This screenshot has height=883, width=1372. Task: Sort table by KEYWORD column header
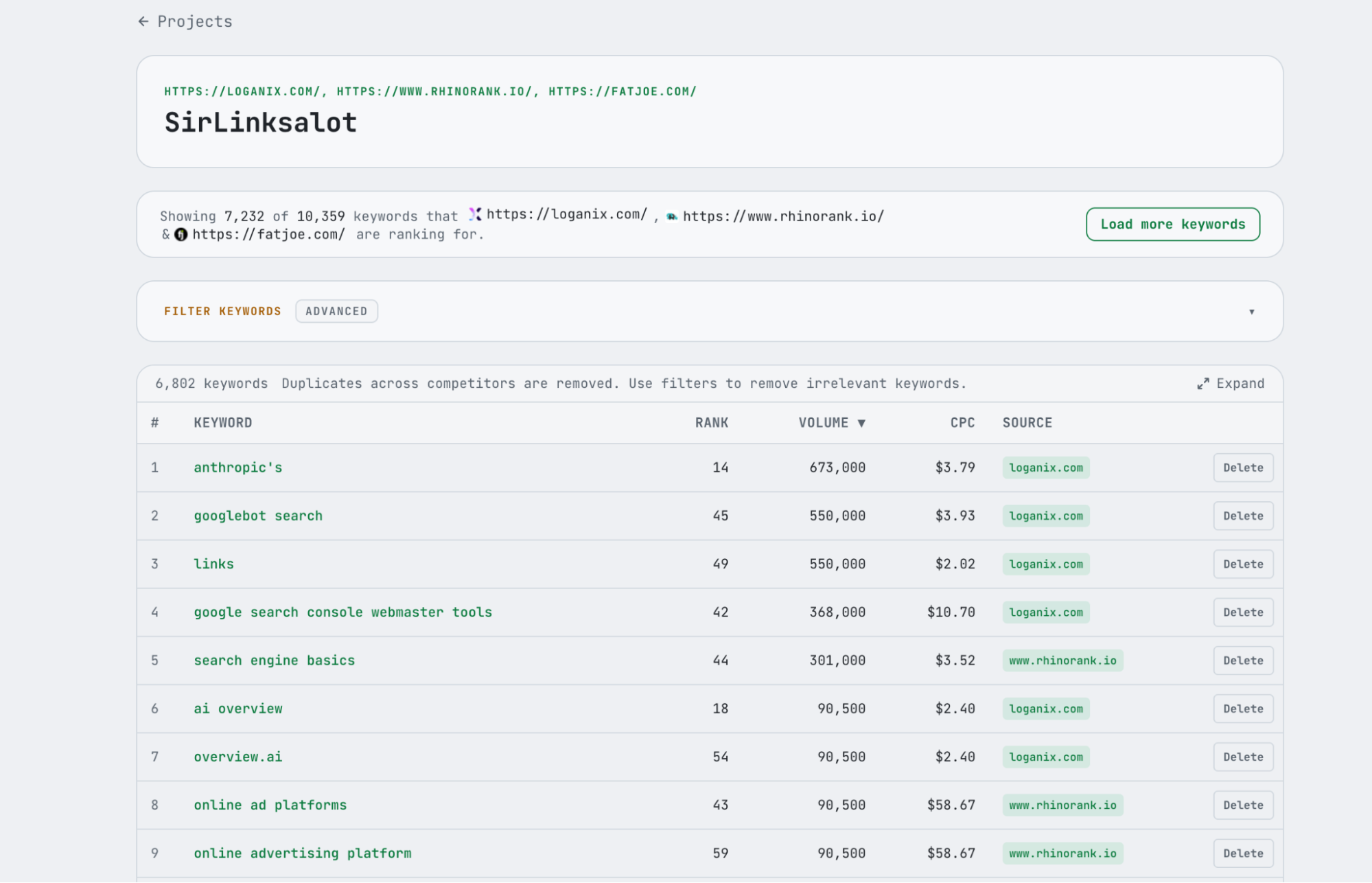point(222,423)
